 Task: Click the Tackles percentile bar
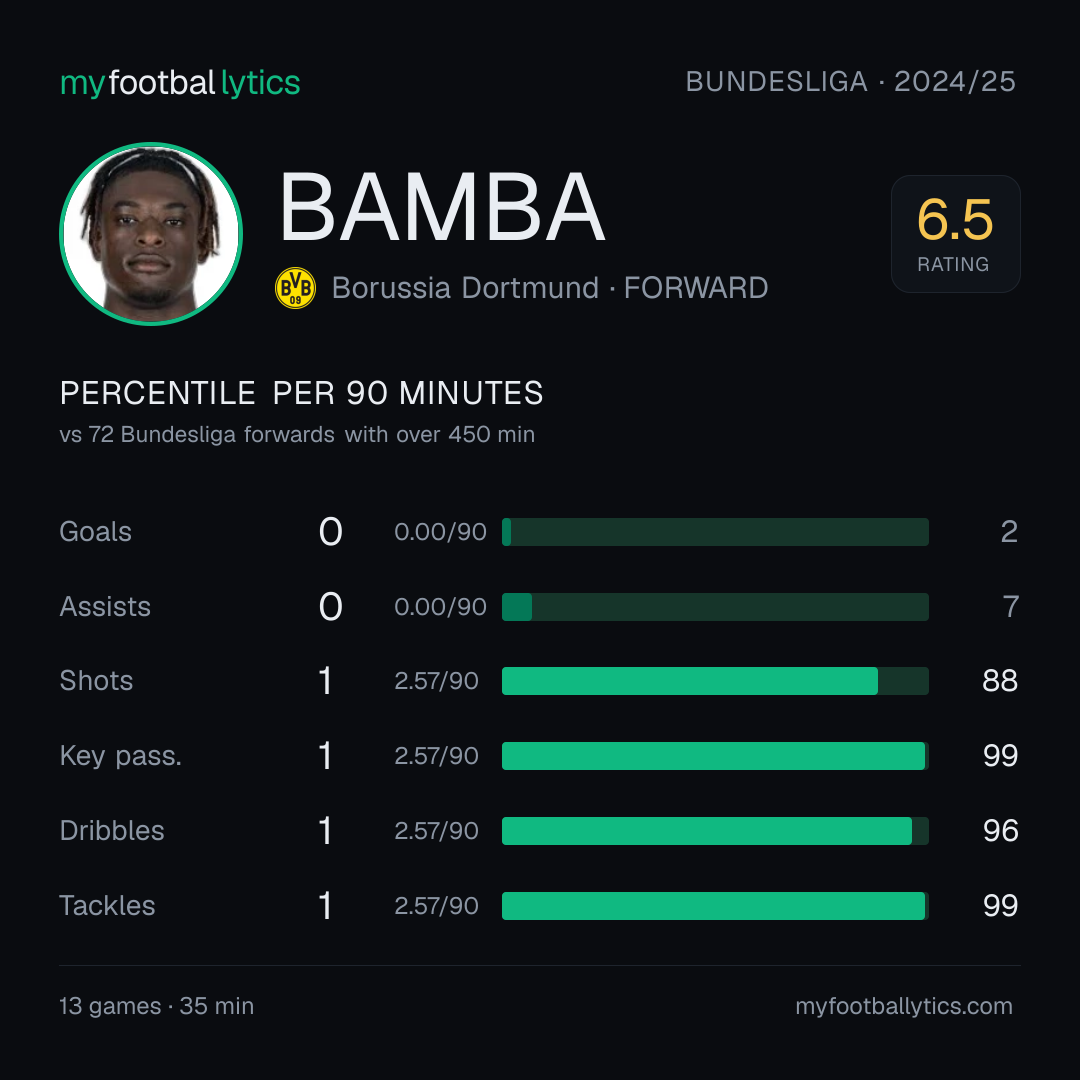(715, 906)
